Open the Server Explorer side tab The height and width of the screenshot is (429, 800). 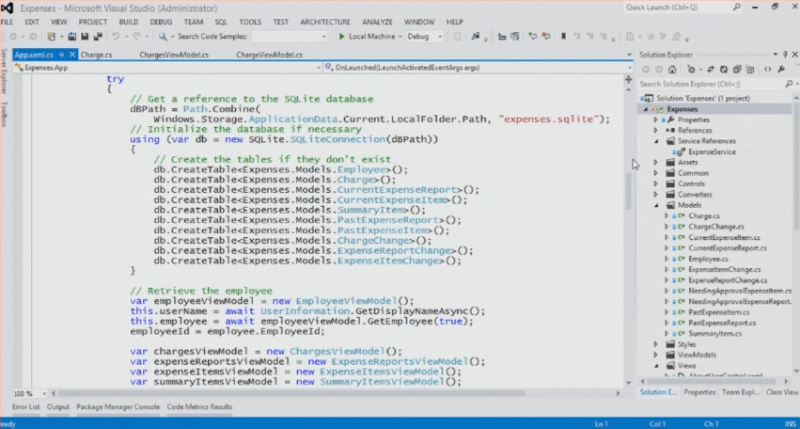click(4, 70)
